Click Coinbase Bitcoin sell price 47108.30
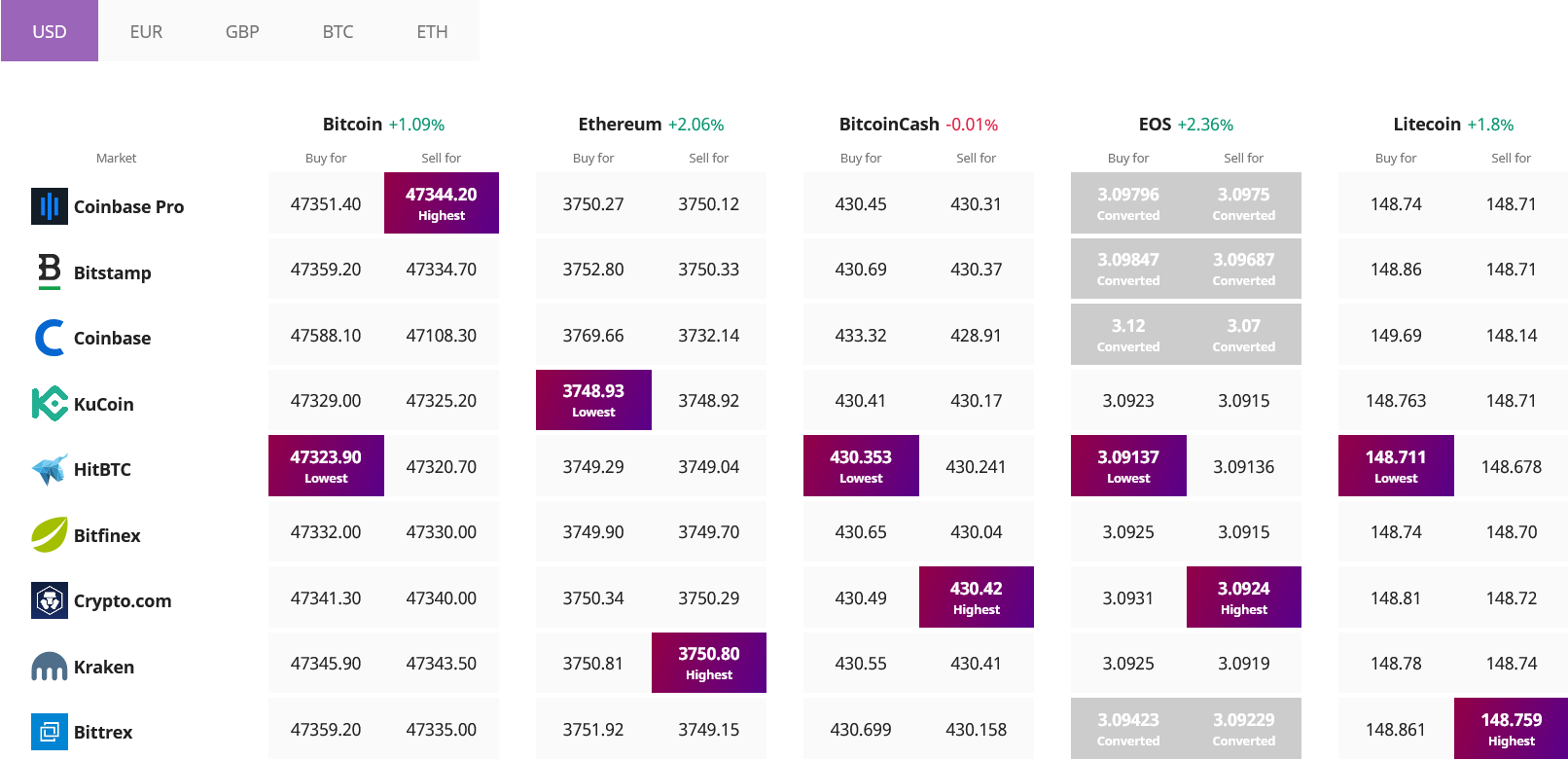Image resolution: width=1568 pixels, height=760 pixels. point(442,335)
